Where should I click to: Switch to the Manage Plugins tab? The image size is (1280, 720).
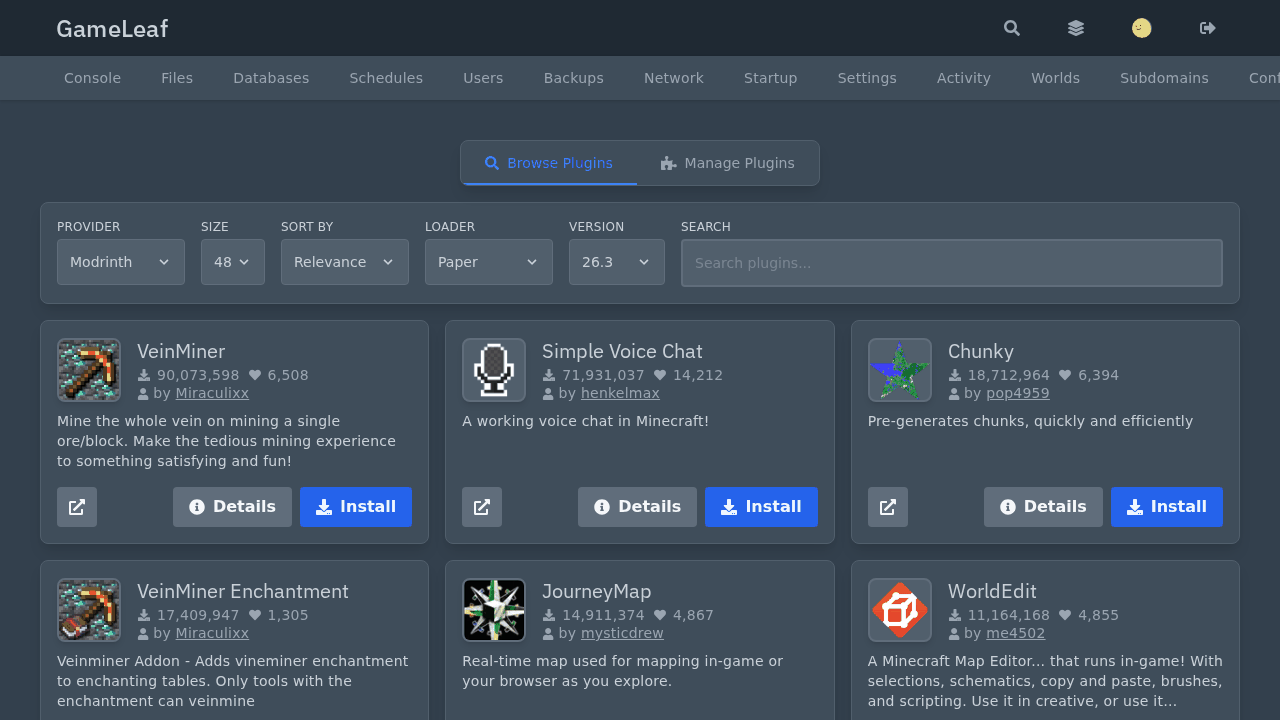tap(728, 163)
